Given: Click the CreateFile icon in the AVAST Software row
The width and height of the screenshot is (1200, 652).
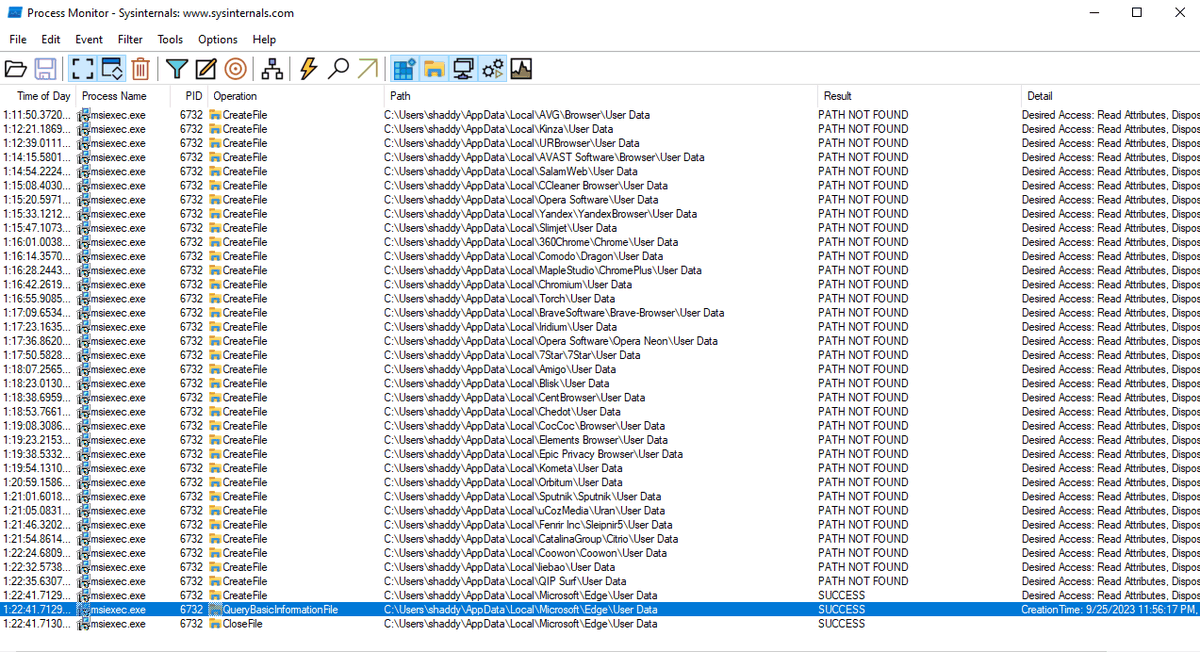Looking at the screenshot, I should (214, 157).
